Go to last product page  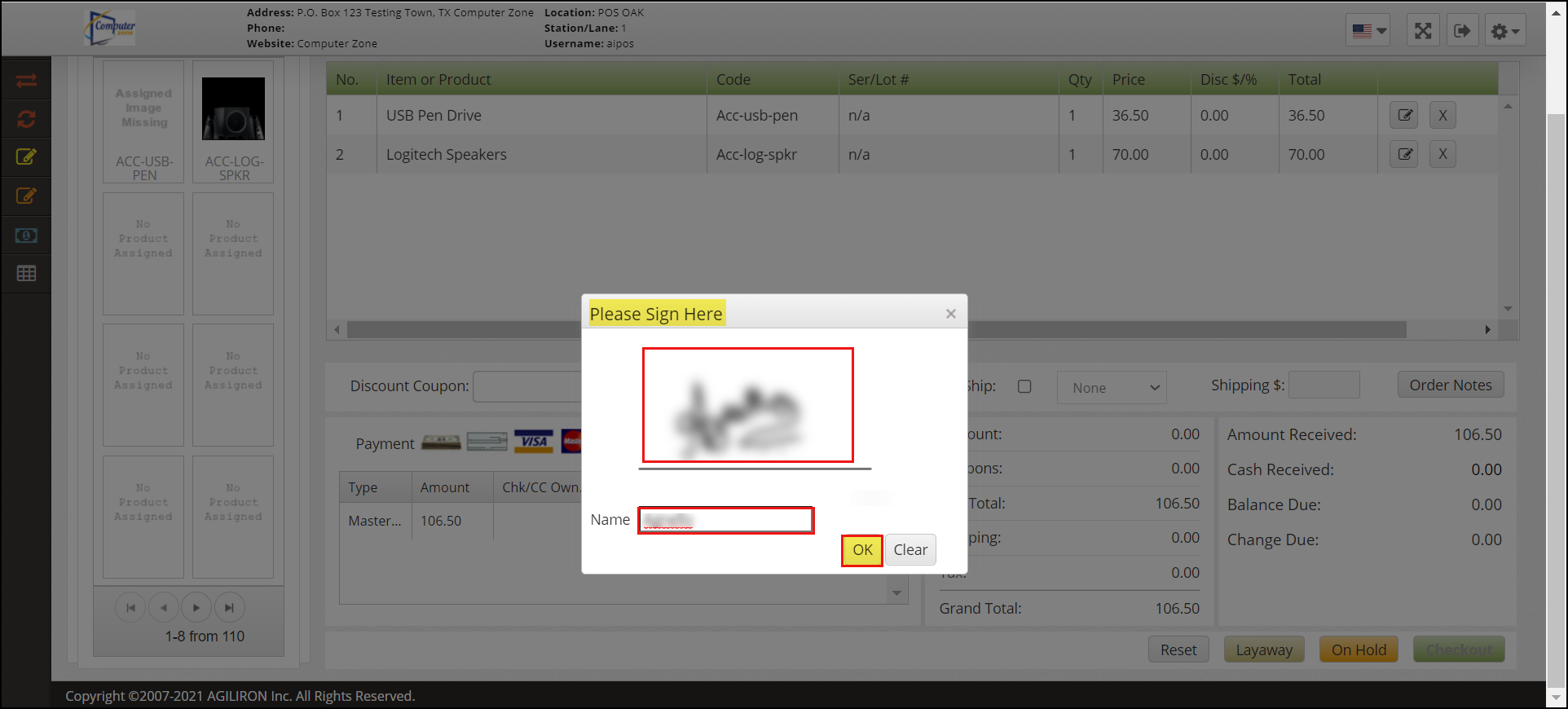tap(230, 607)
